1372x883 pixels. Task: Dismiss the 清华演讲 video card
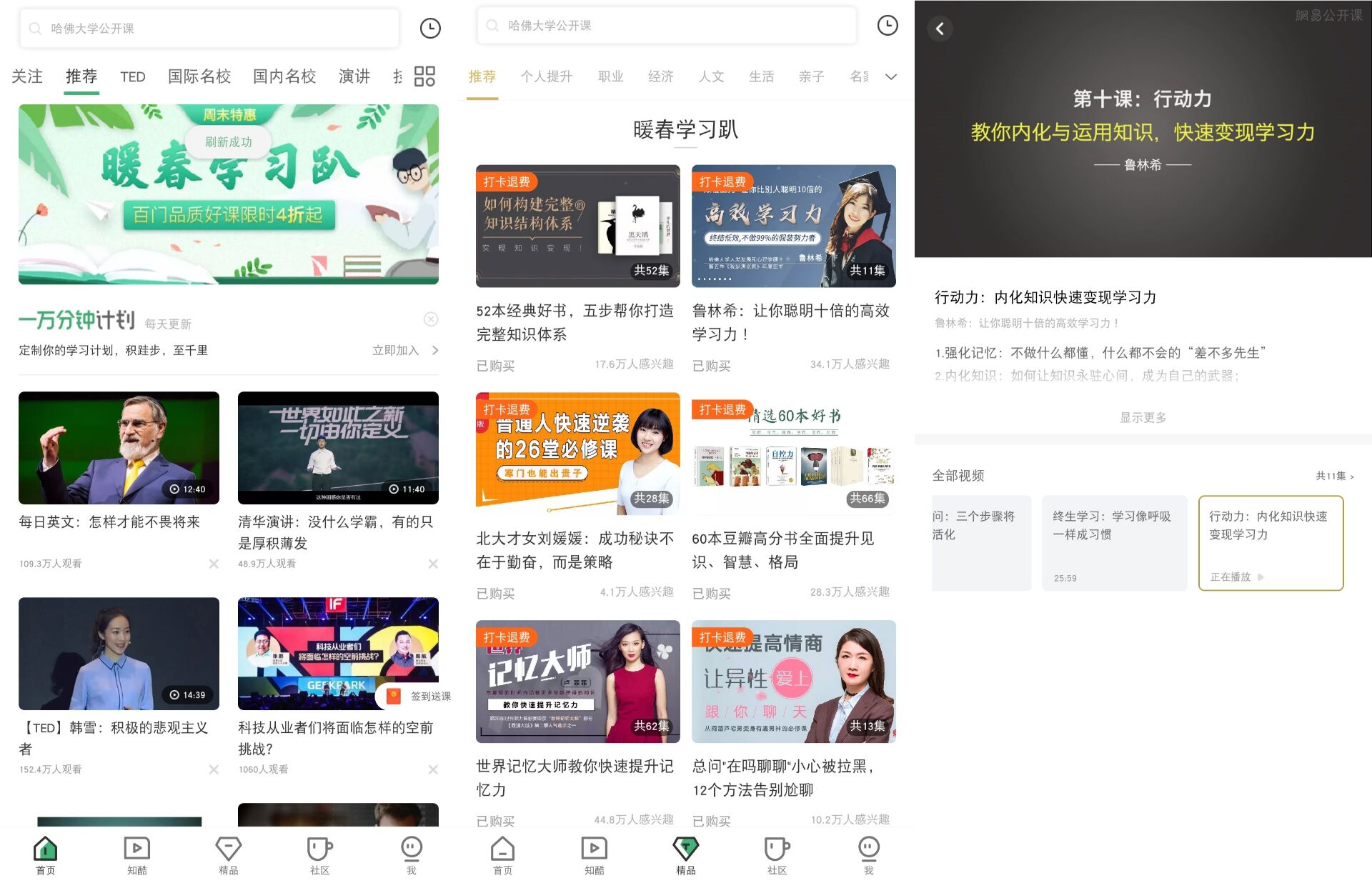click(433, 564)
